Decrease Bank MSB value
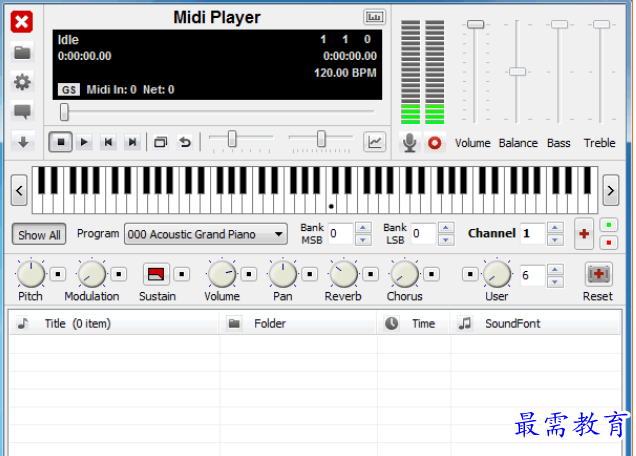Image resolution: width=636 pixels, height=456 pixels. [363, 240]
